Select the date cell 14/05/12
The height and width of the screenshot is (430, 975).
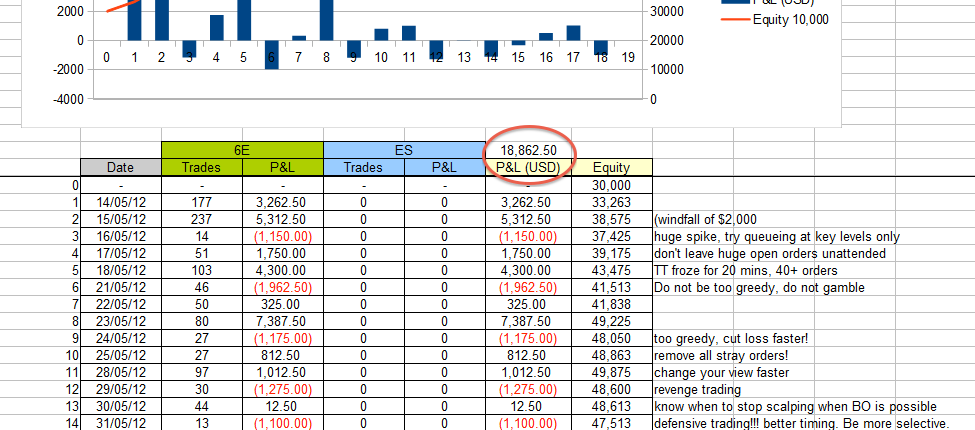pos(120,202)
